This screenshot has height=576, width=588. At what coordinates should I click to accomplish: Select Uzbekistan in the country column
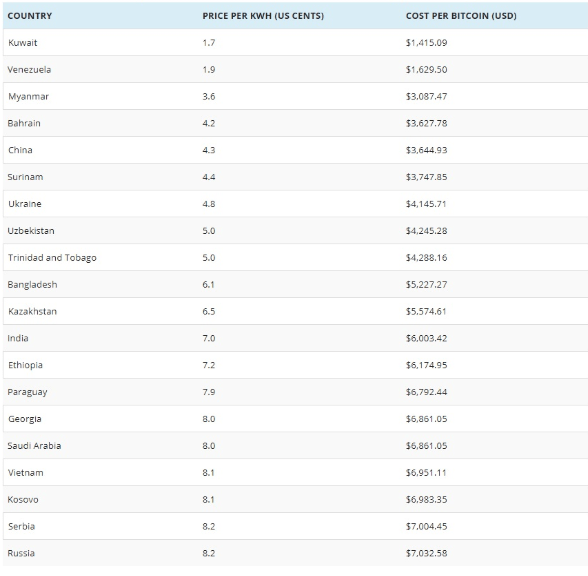tap(31, 231)
